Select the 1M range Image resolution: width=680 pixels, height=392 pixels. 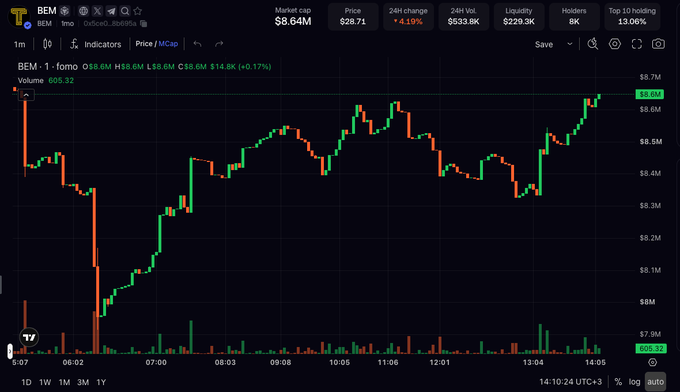[64, 382]
